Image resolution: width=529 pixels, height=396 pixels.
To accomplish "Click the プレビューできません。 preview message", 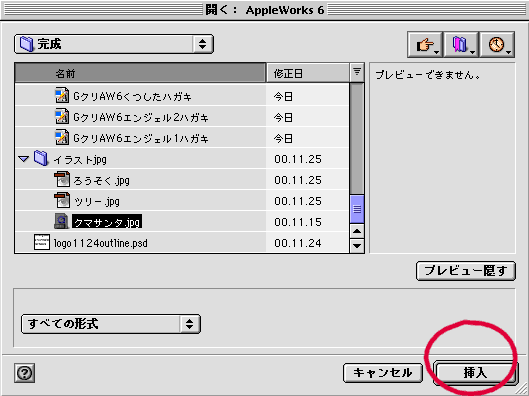I will pos(428,75).
